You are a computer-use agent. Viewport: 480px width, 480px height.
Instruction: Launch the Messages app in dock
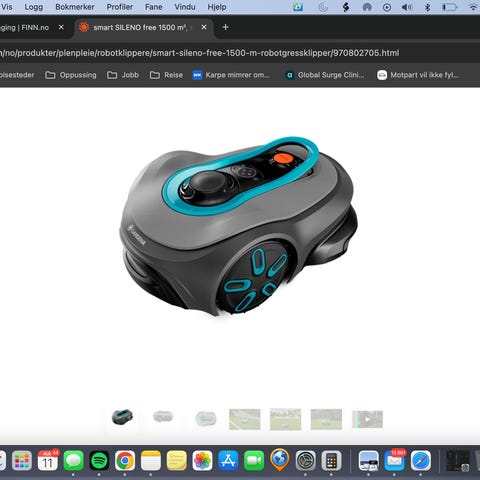pyautogui.click(x=73, y=461)
